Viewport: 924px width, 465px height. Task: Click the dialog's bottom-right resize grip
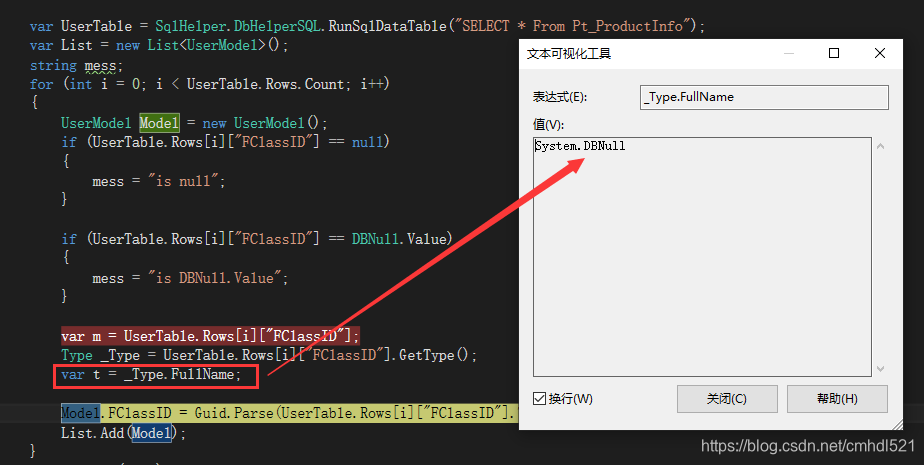(x=897, y=424)
